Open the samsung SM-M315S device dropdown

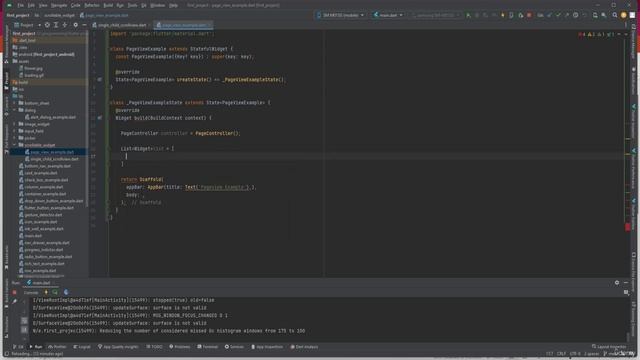[436, 15]
